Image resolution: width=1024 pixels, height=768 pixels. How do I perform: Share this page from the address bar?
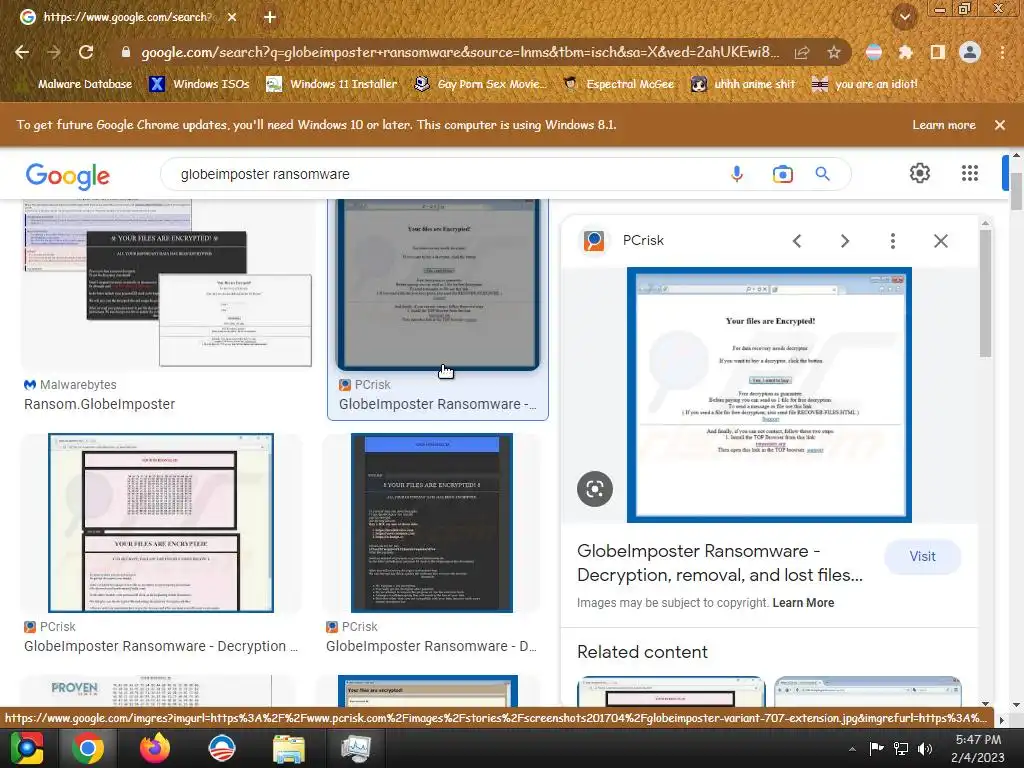coord(802,52)
